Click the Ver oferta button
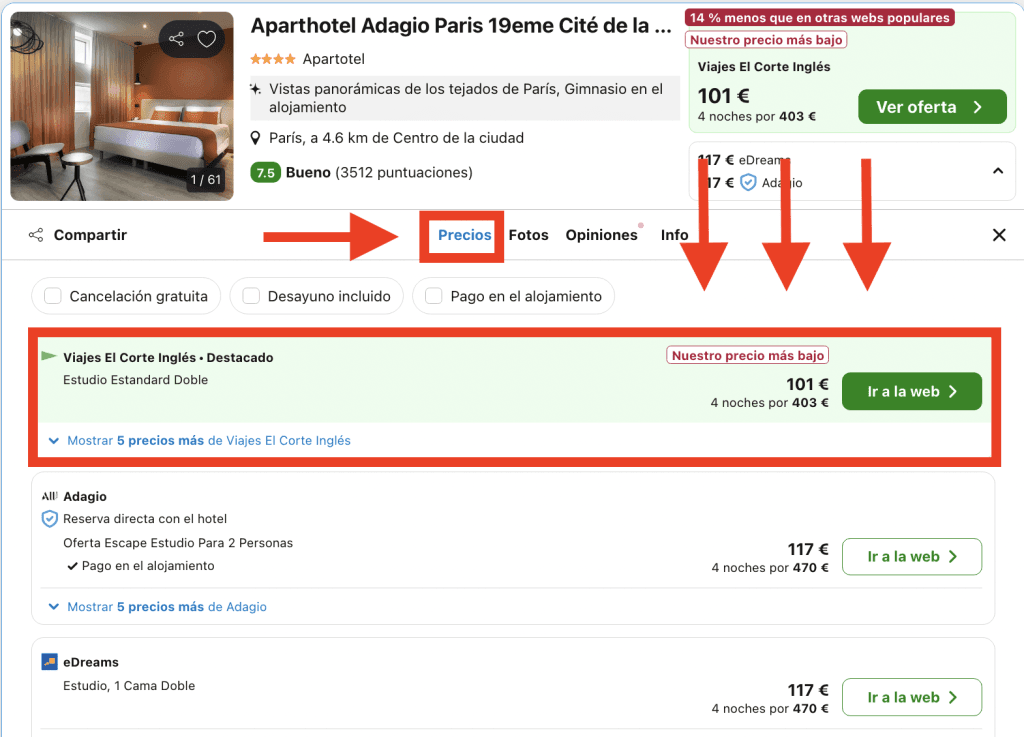The height and width of the screenshot is (737, 1024). (x=932, y=107)
